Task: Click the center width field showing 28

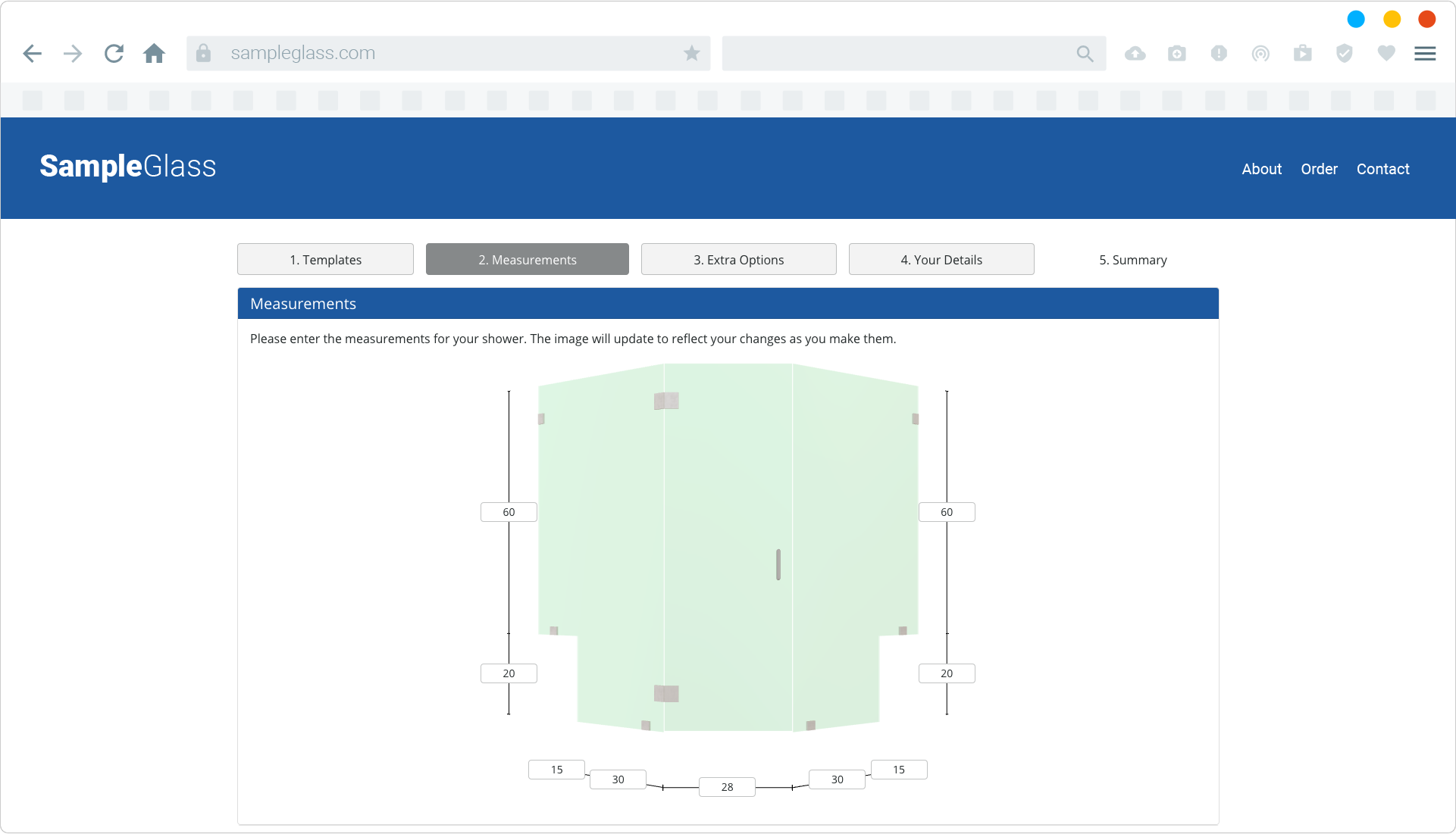Action: (x=727, y=787)
